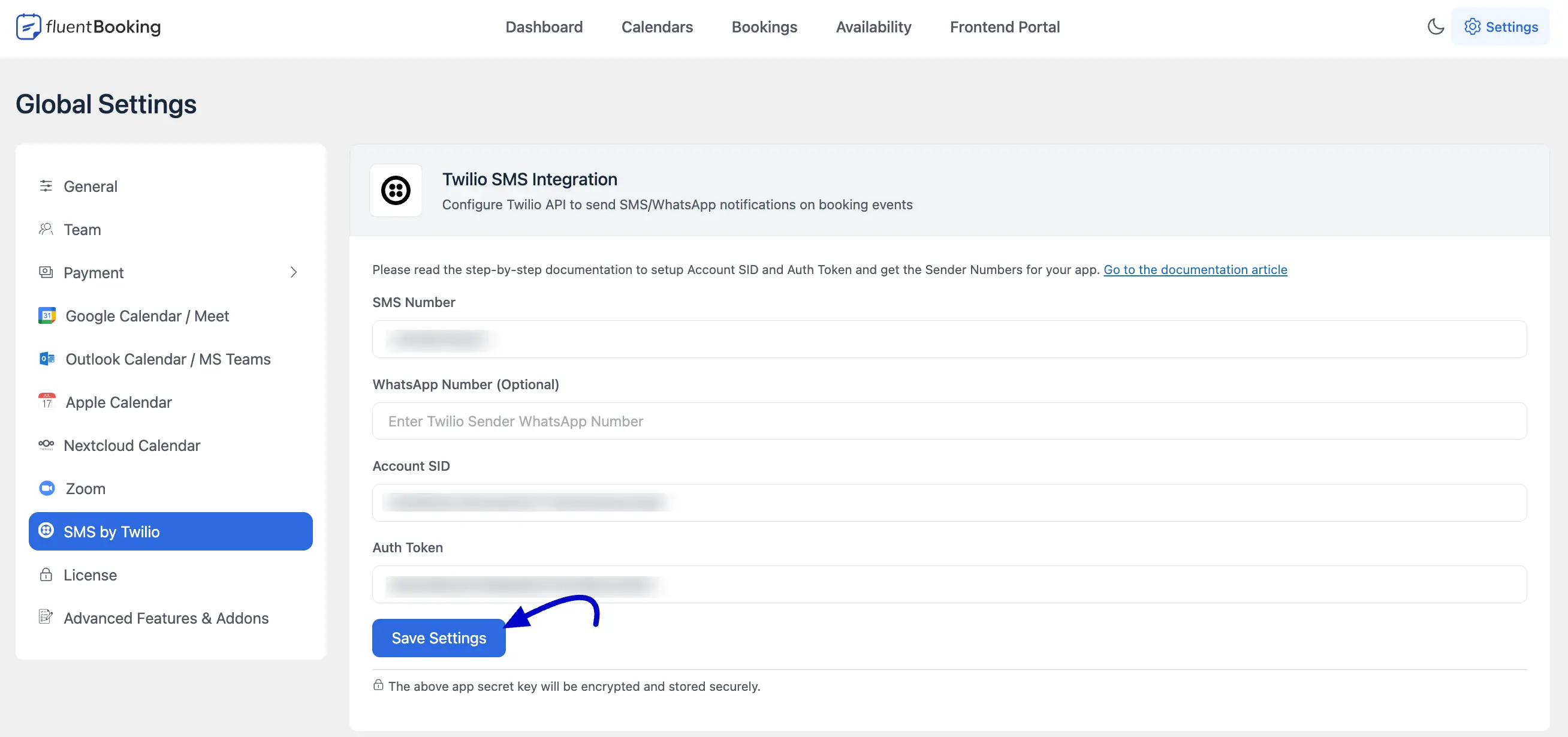Focus the Account SID input field
The width and height of the screenshot is (1568, 737).
pyautogui.click(x=949, y=503)
